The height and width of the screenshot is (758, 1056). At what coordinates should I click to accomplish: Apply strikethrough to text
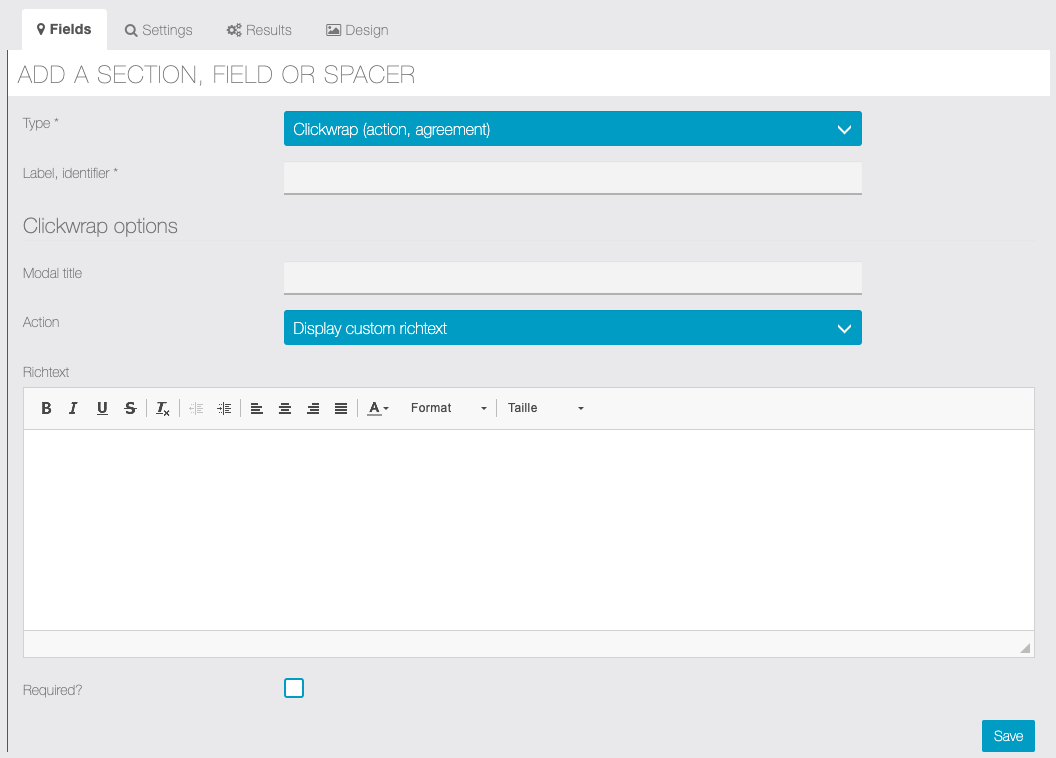[130, 408]
